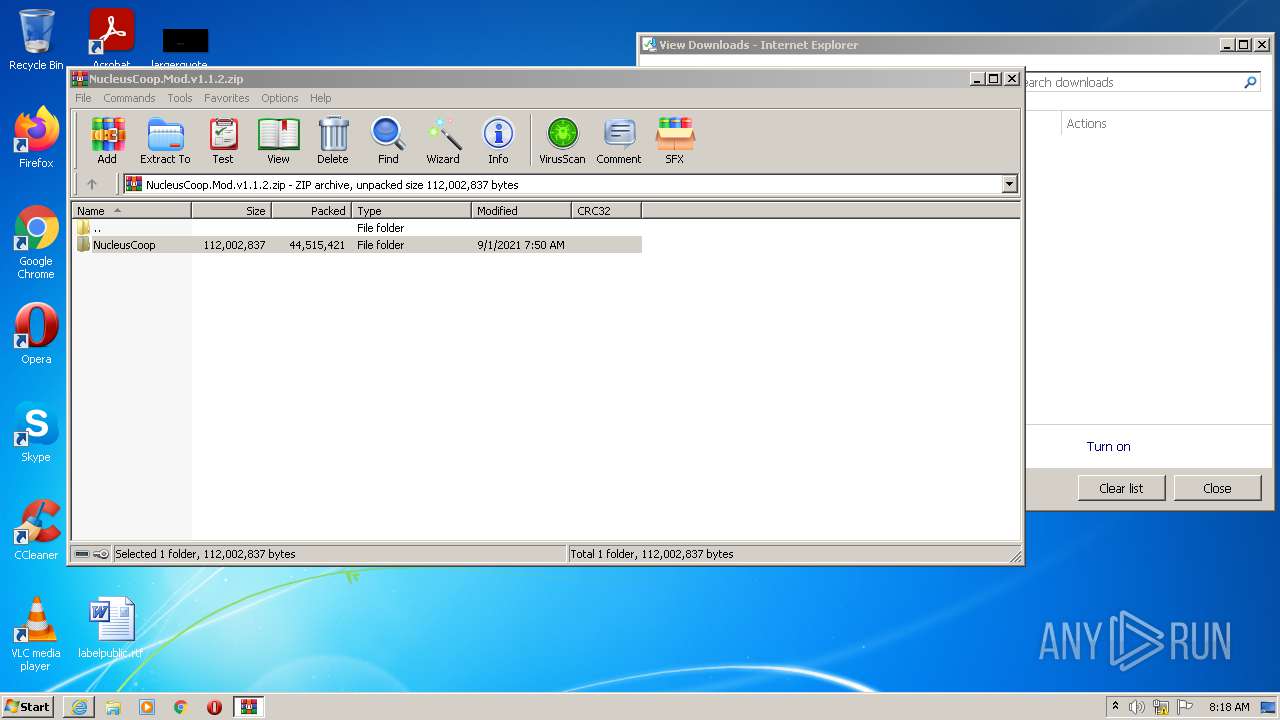1280x720 pixels.
Task: Click Windows Media Player taskbar icon
Action: [x=147, y=707]
